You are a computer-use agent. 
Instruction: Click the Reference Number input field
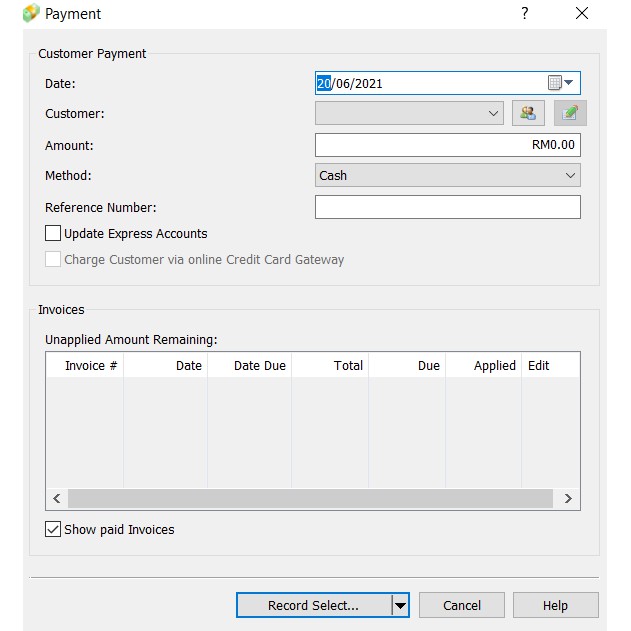click(447, 207)
